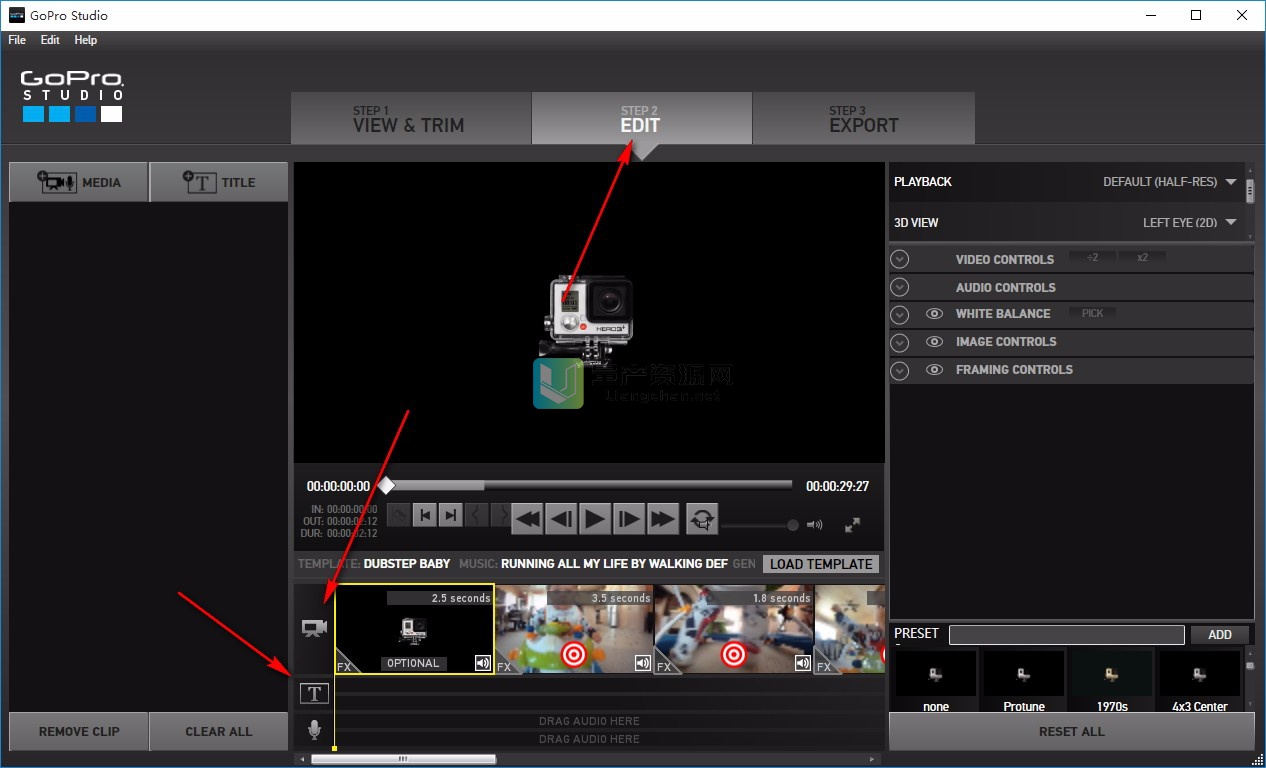Click FX corner of 3.5 seconds clip

(x=504, y=665)
